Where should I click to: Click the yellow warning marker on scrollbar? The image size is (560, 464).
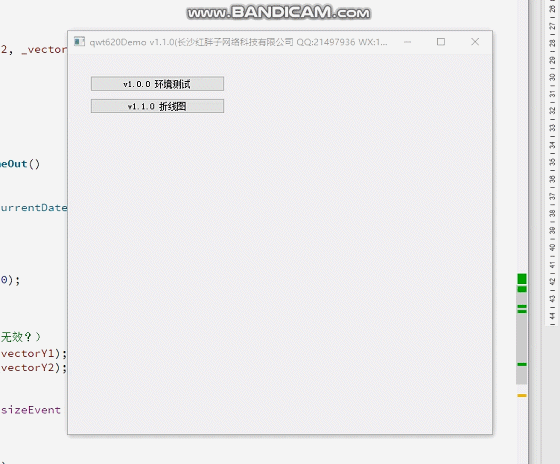(522, 395)
